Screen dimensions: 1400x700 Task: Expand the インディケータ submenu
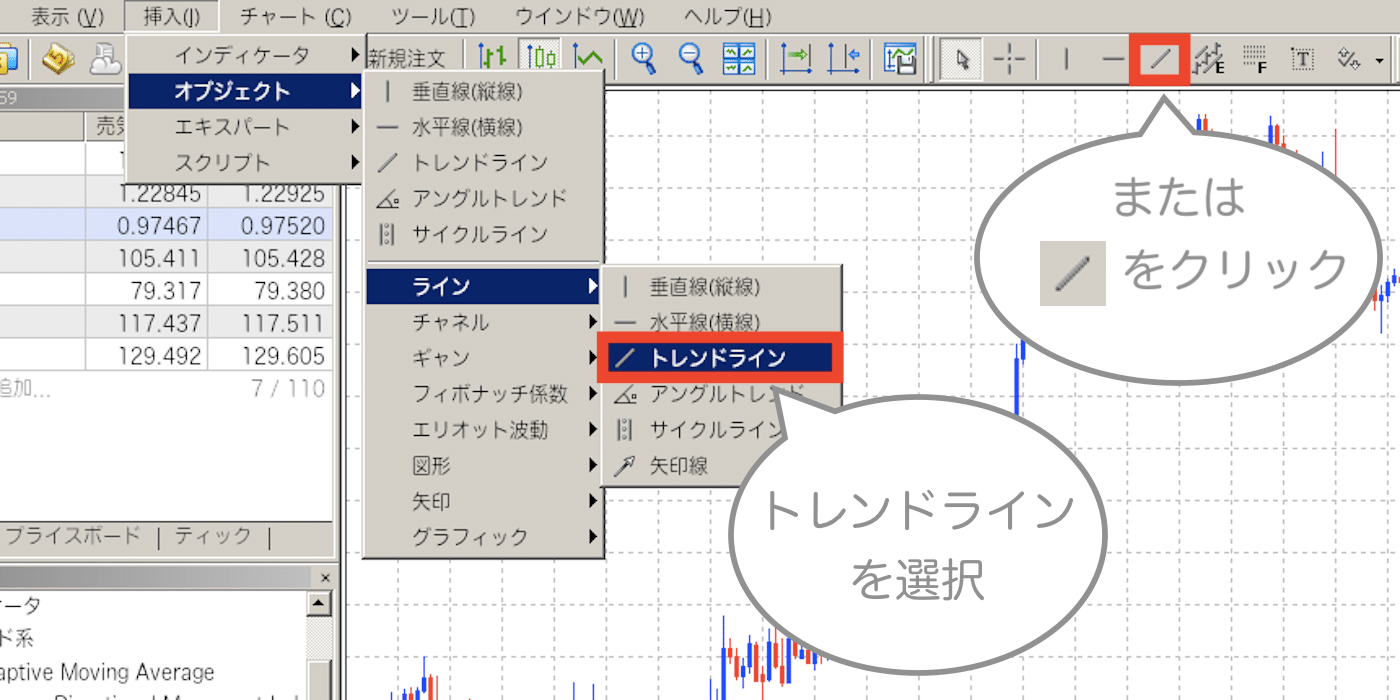[245, 55]
